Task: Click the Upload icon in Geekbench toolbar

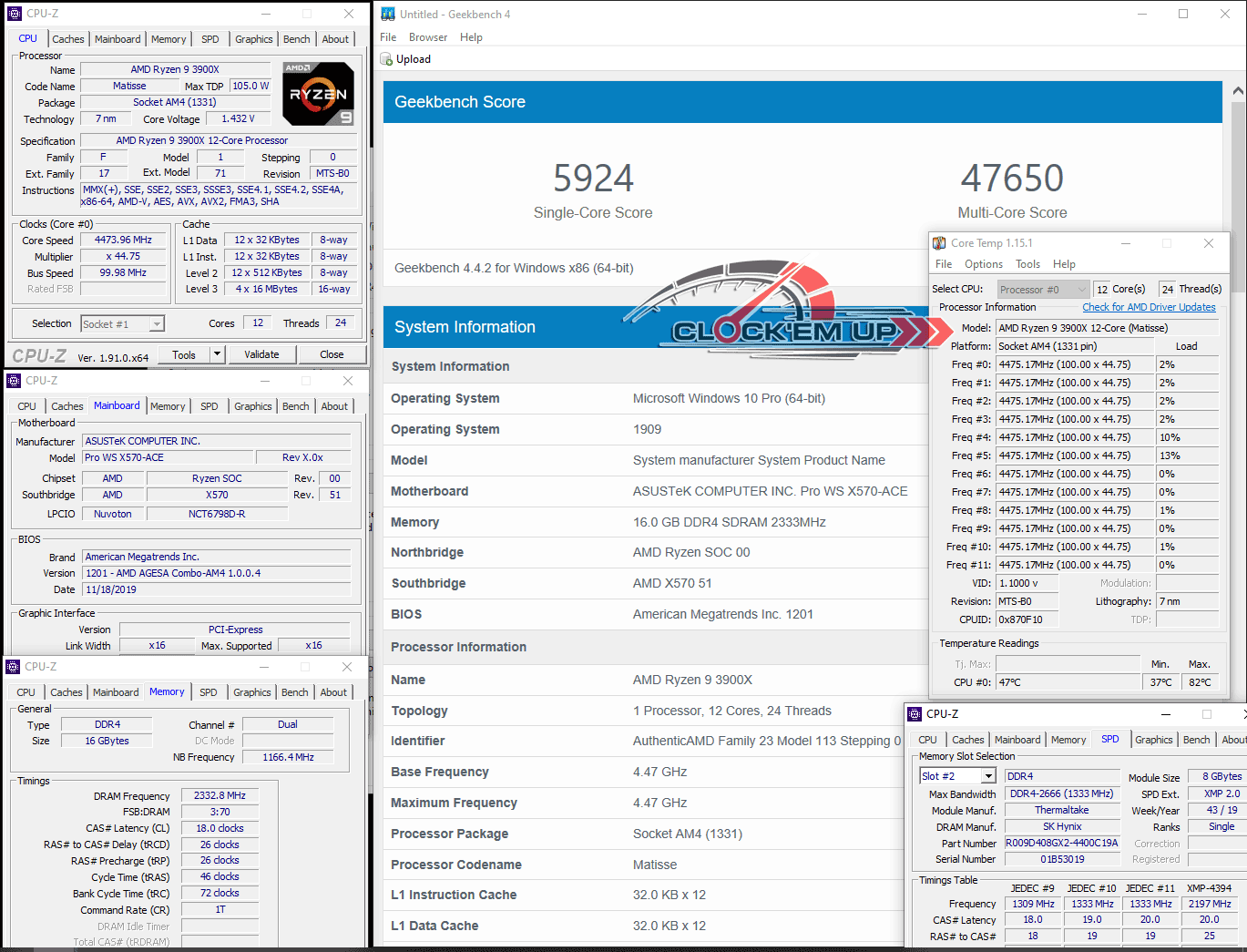Action: pyautogui.click(x=386, y=59)
